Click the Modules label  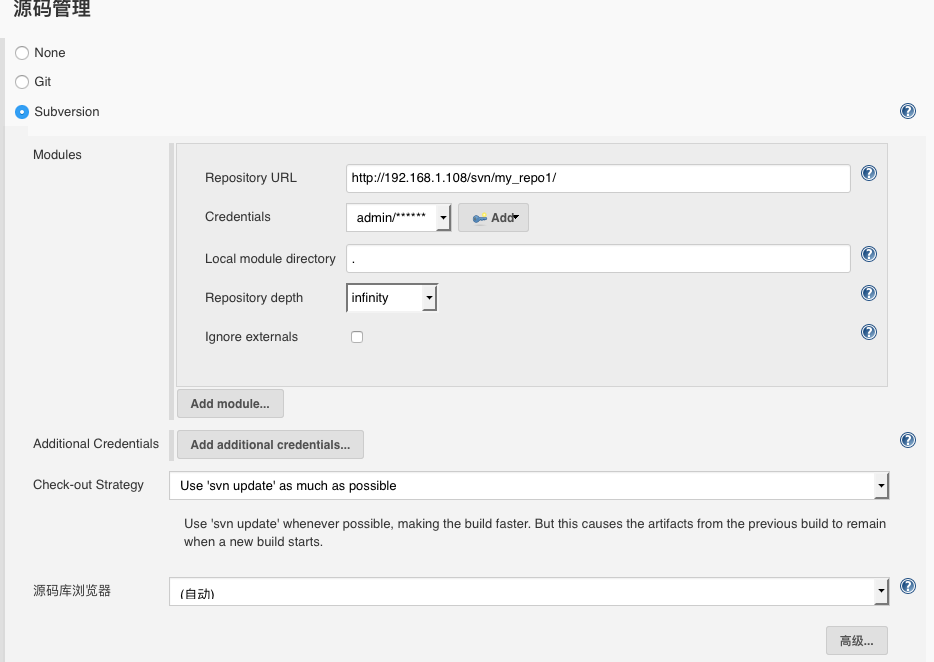(57, 154)
